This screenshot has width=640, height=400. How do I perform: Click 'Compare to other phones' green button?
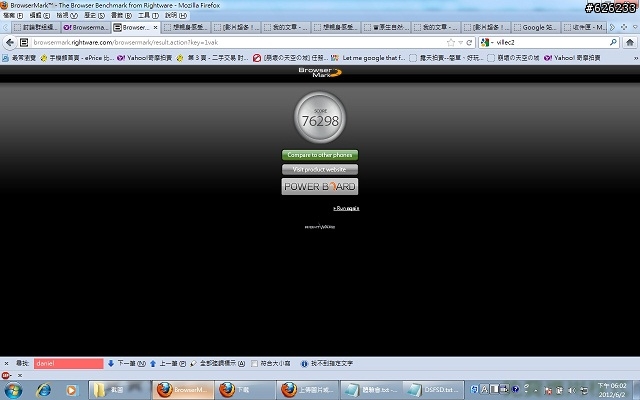(x=320, y=155)
